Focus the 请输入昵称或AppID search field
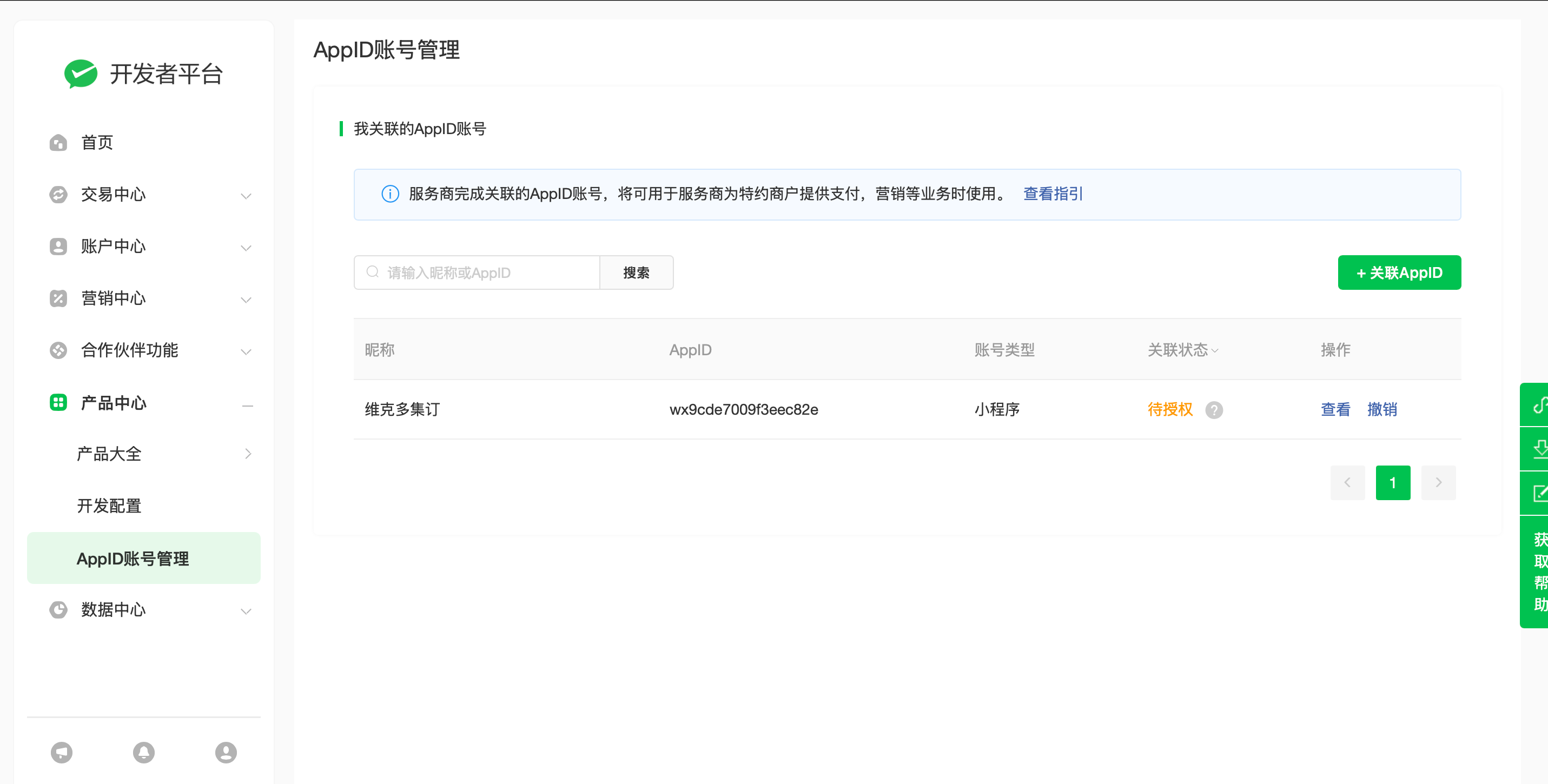 tap(477, 272)
